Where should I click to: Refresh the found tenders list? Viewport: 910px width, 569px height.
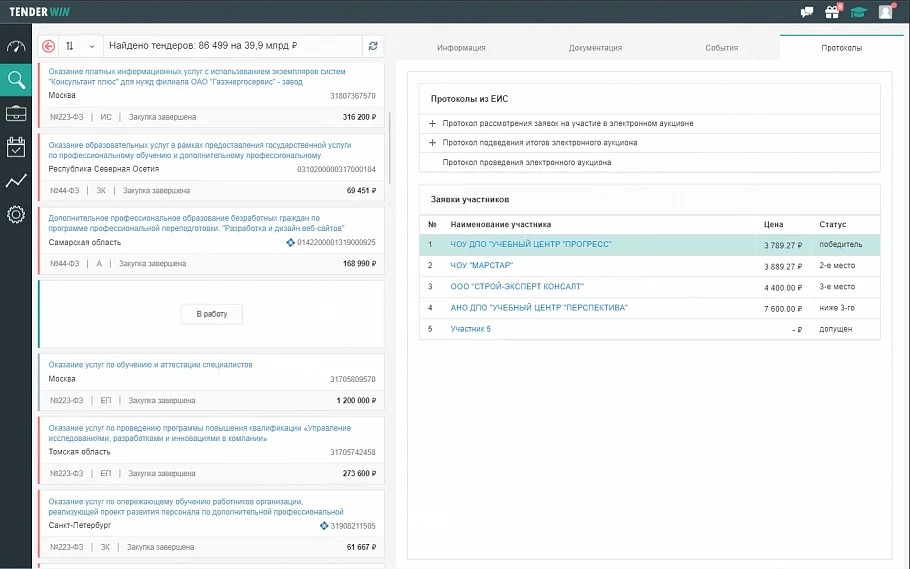pyautogui.click(x=373, y=46)
